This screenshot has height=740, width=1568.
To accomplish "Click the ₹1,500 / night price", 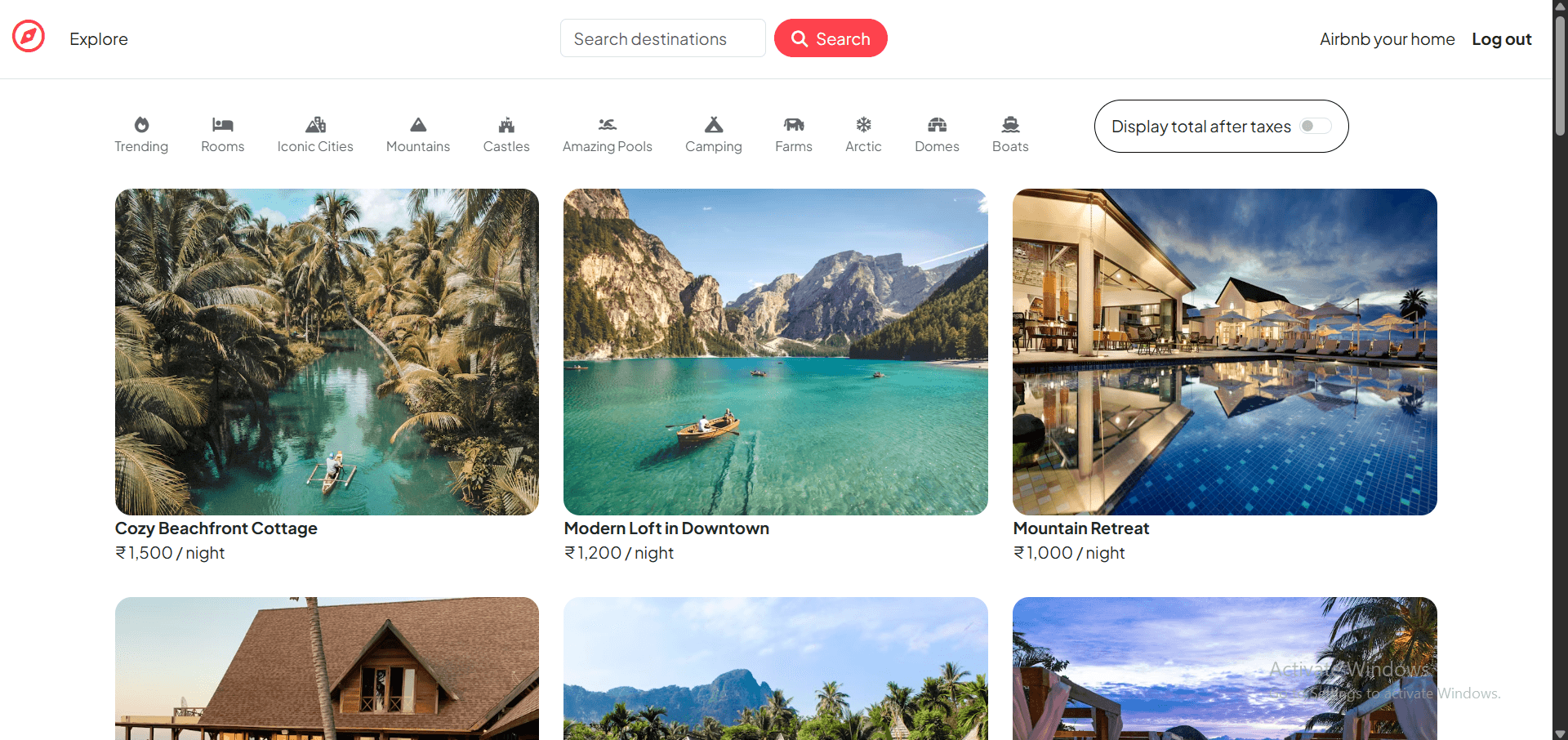I will pyautogui.click(x=170, y=553).
